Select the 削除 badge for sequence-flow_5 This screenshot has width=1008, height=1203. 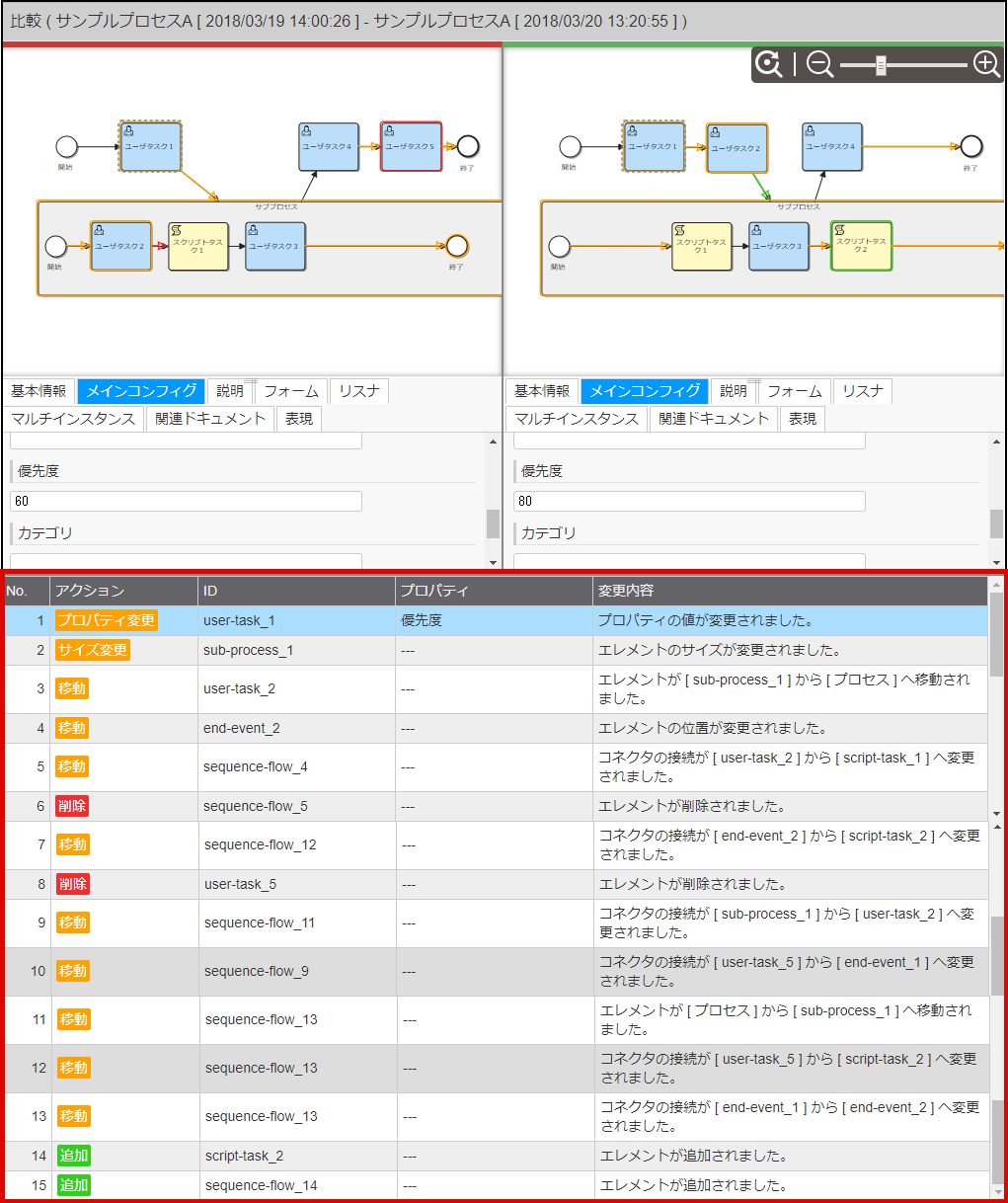pyautogui.click(x=72, y=806)
